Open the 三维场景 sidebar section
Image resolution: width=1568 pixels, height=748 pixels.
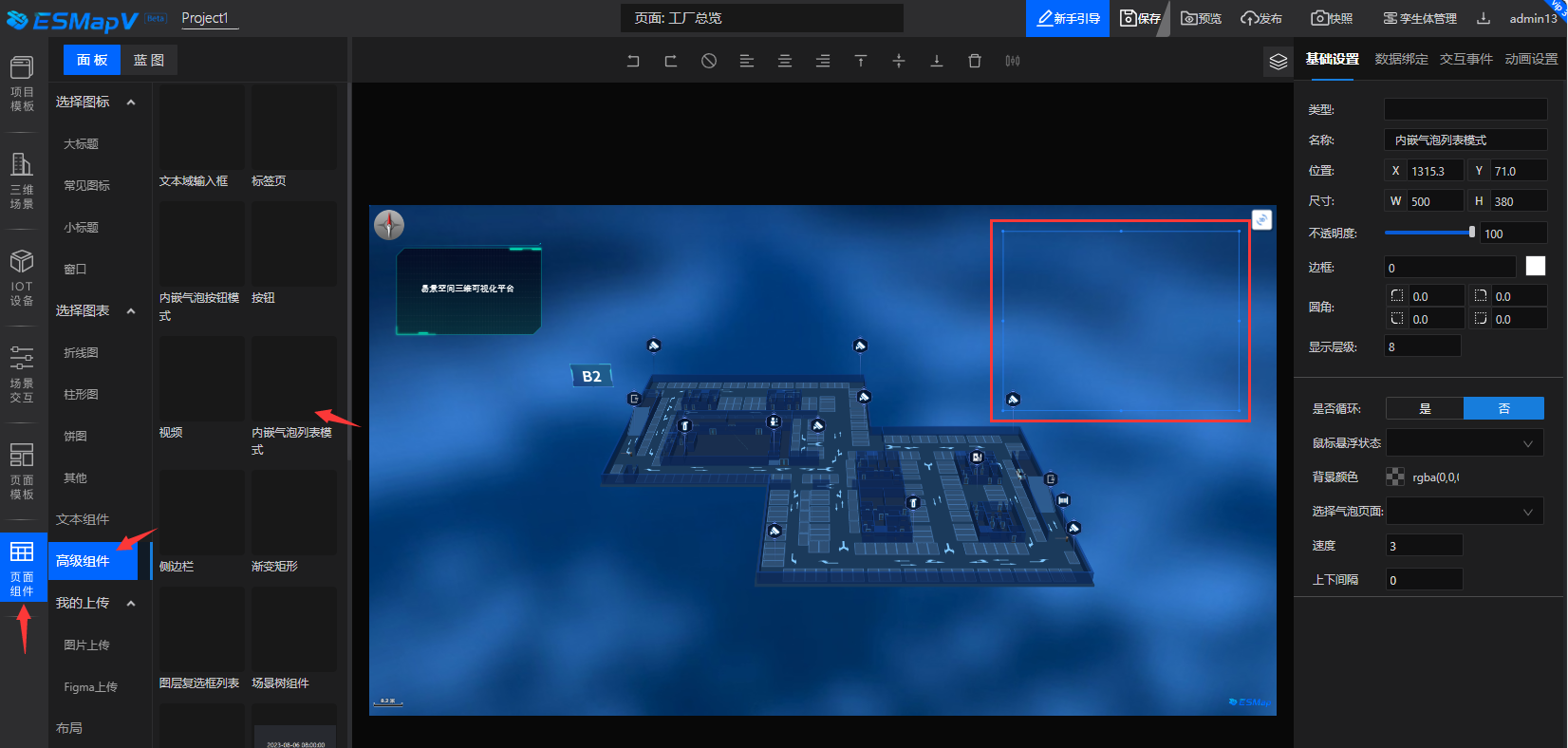click(x=22, y=180)
